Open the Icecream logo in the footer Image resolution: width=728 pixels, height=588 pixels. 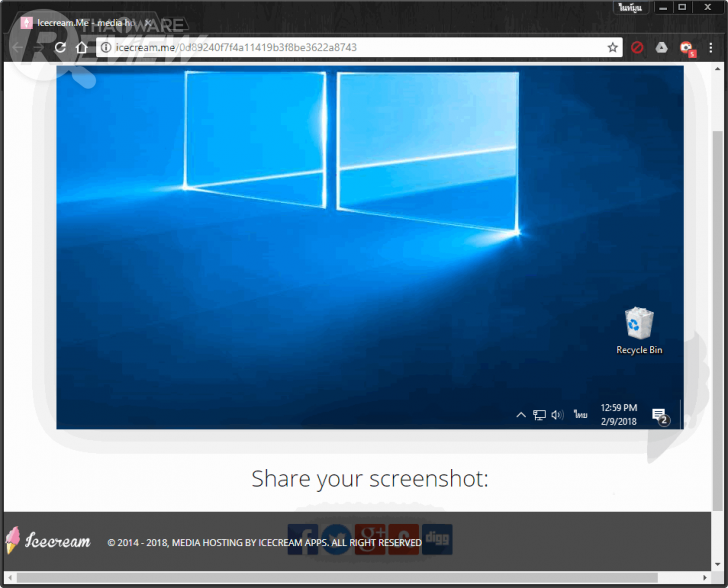pos(48,540)
